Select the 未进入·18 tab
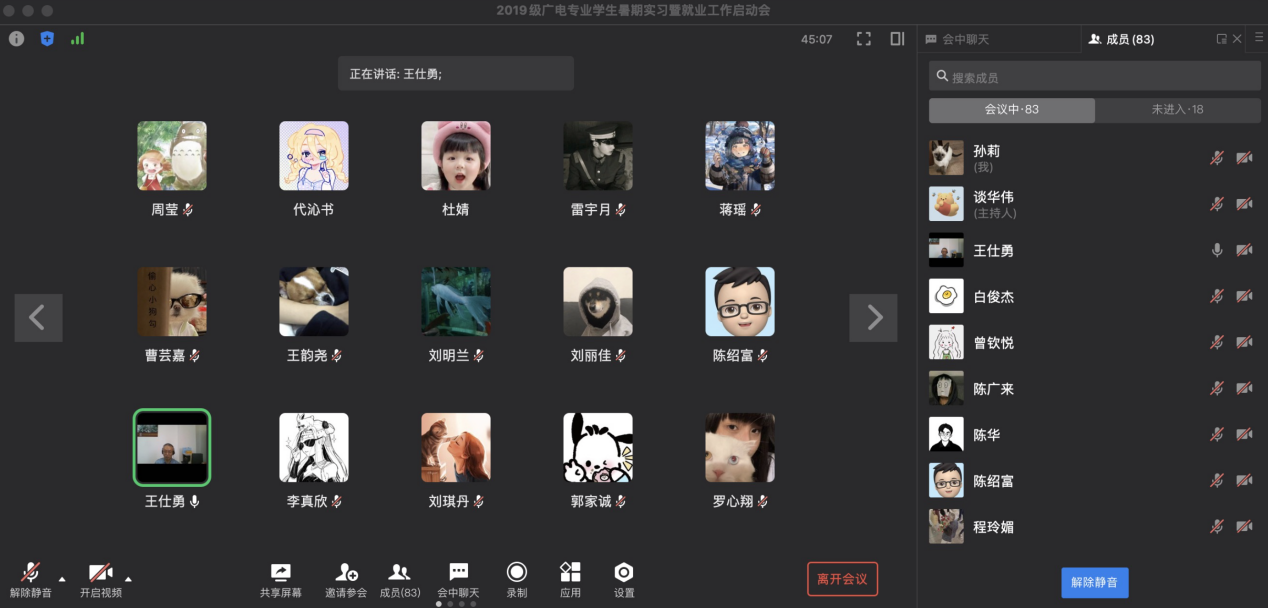This screenshot has height=608, width=1268. [x=1177, y=110]
